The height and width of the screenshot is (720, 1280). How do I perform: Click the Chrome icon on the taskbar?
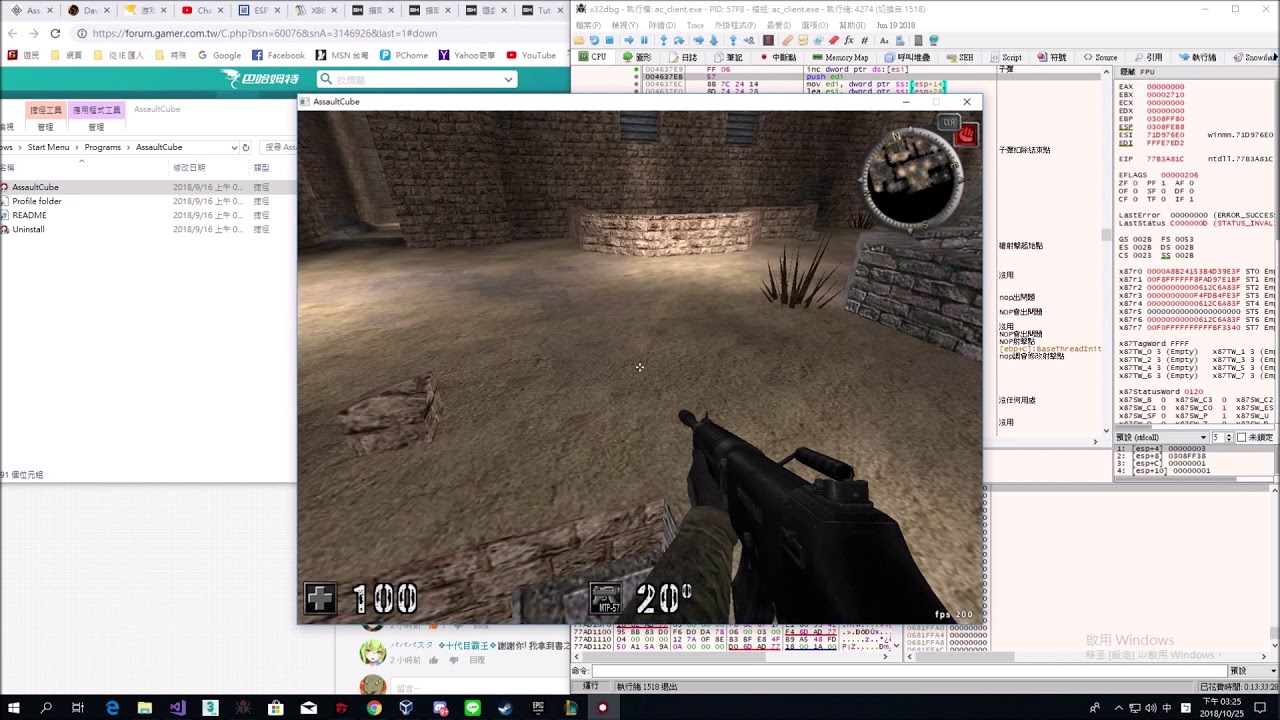click(374, 708)
